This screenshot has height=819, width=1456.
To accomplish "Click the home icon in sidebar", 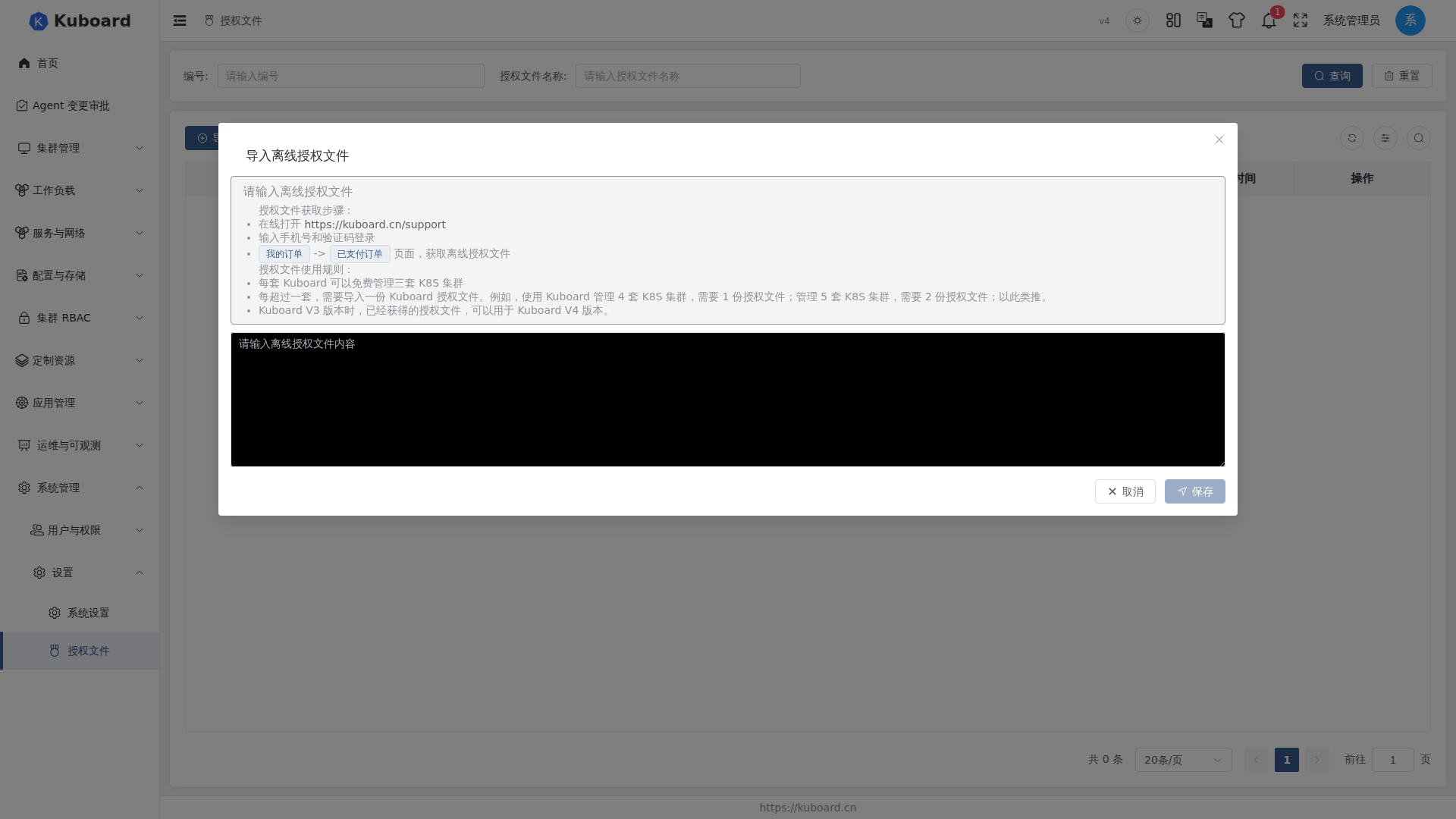I will (24, 63).
